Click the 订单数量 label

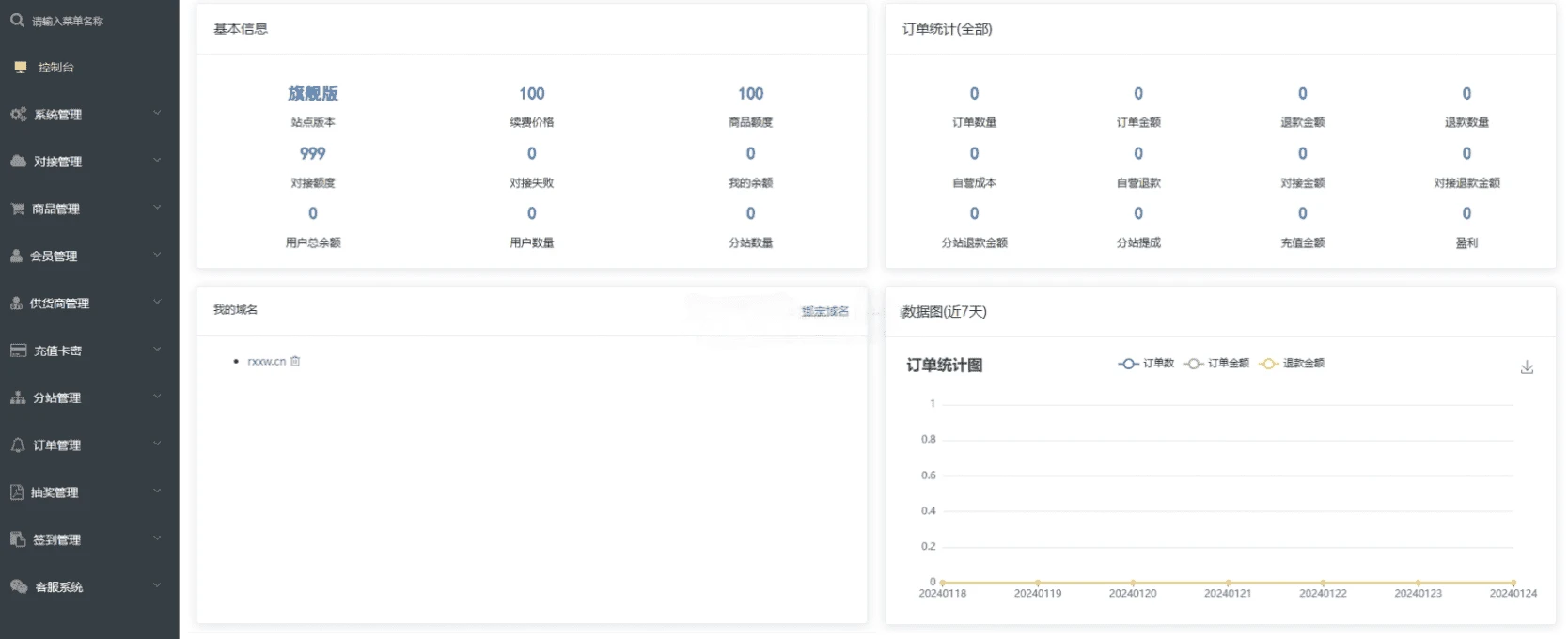974,122
